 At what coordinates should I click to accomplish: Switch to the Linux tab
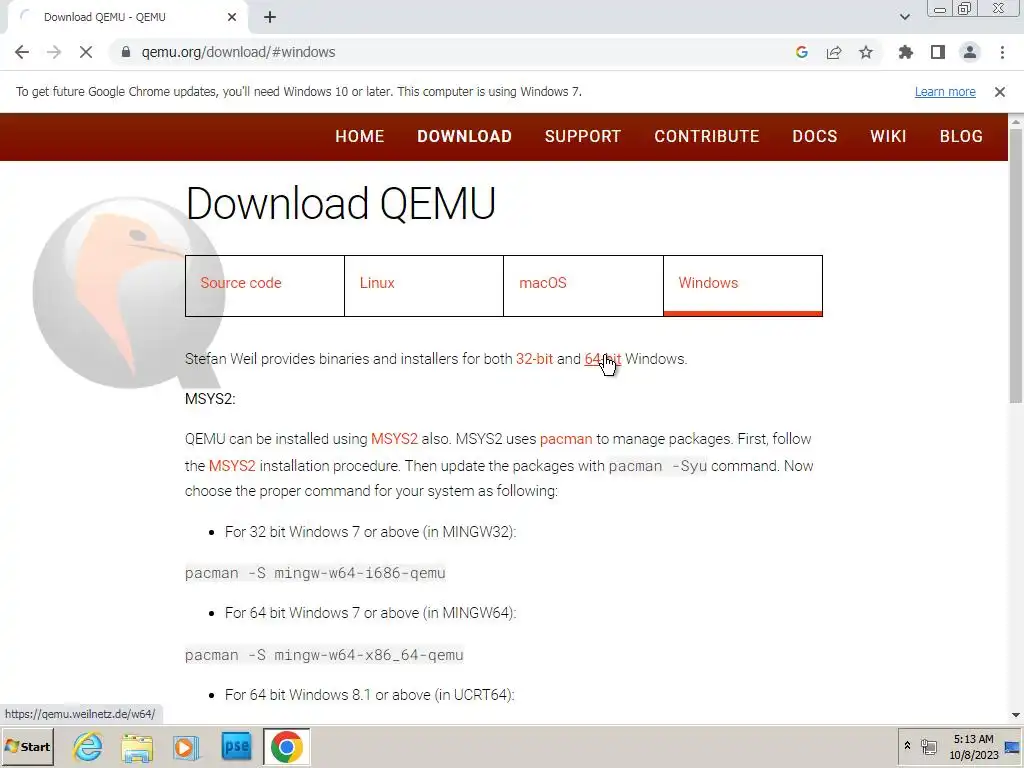(424, 286)
